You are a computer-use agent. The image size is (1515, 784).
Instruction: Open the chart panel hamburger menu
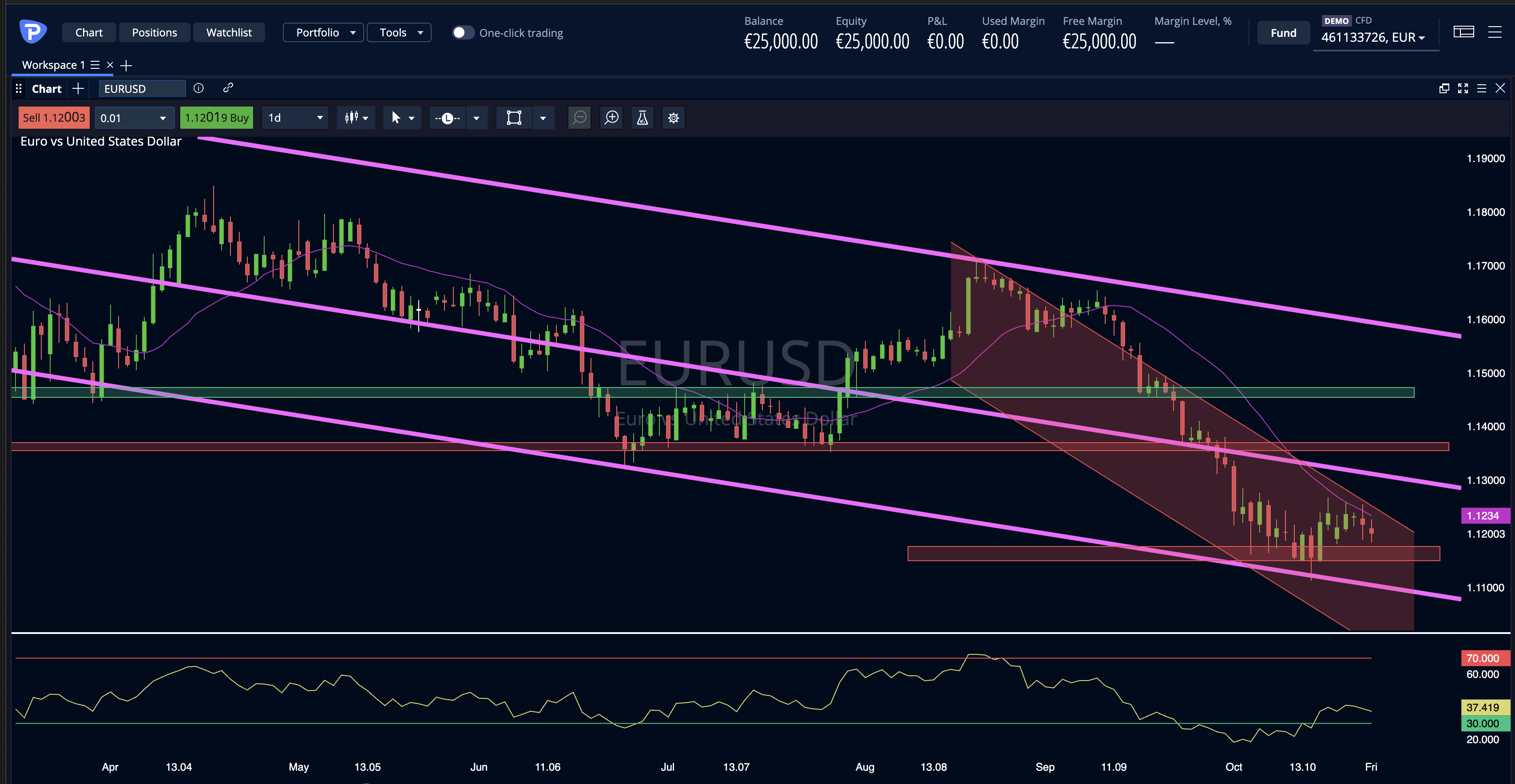point(1482,88)
